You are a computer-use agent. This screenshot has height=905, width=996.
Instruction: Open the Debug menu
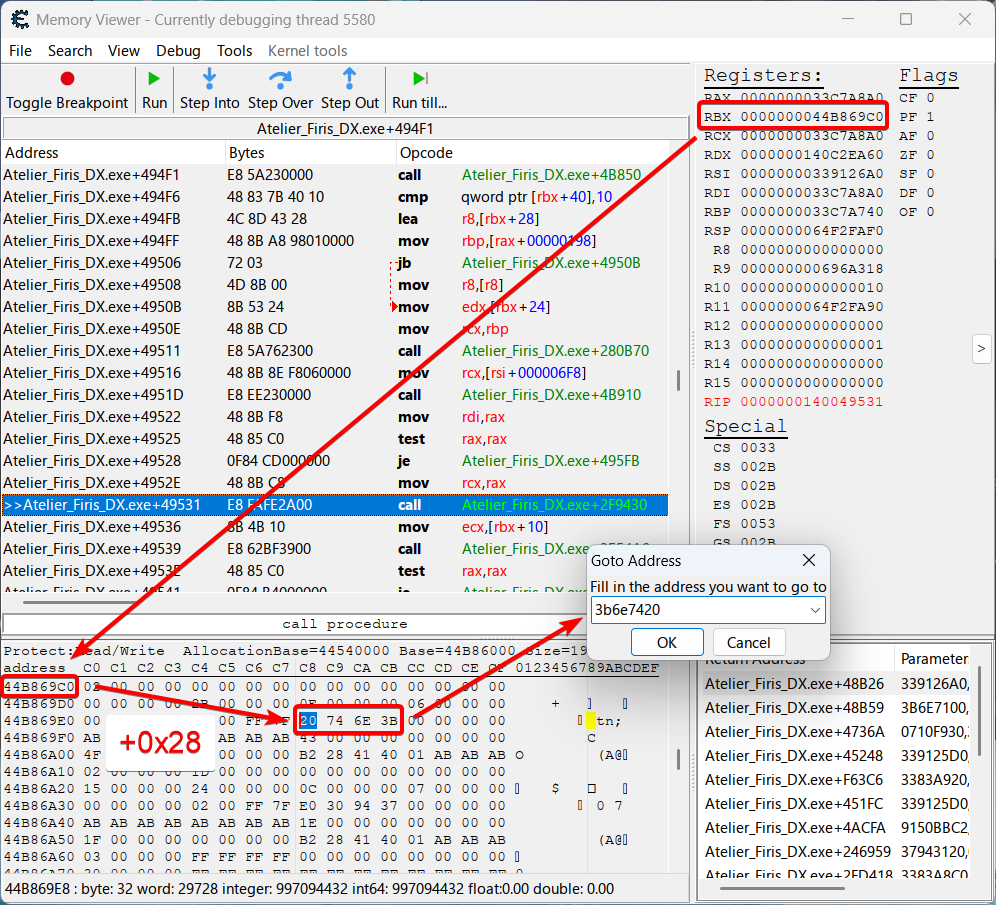coord(178,51)
